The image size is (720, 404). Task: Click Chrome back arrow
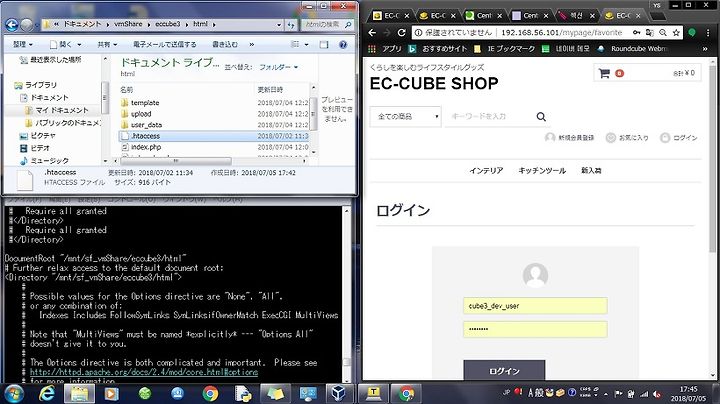tap(372, 33)
